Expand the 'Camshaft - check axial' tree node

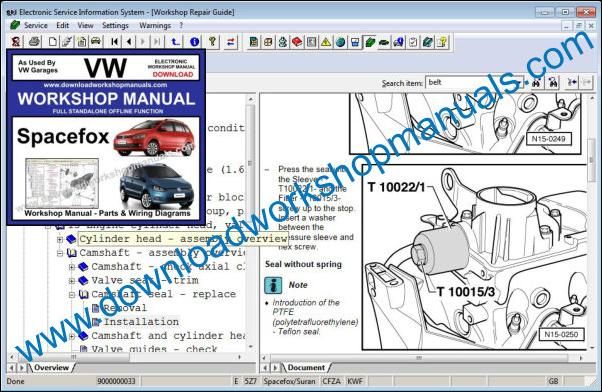72,267
